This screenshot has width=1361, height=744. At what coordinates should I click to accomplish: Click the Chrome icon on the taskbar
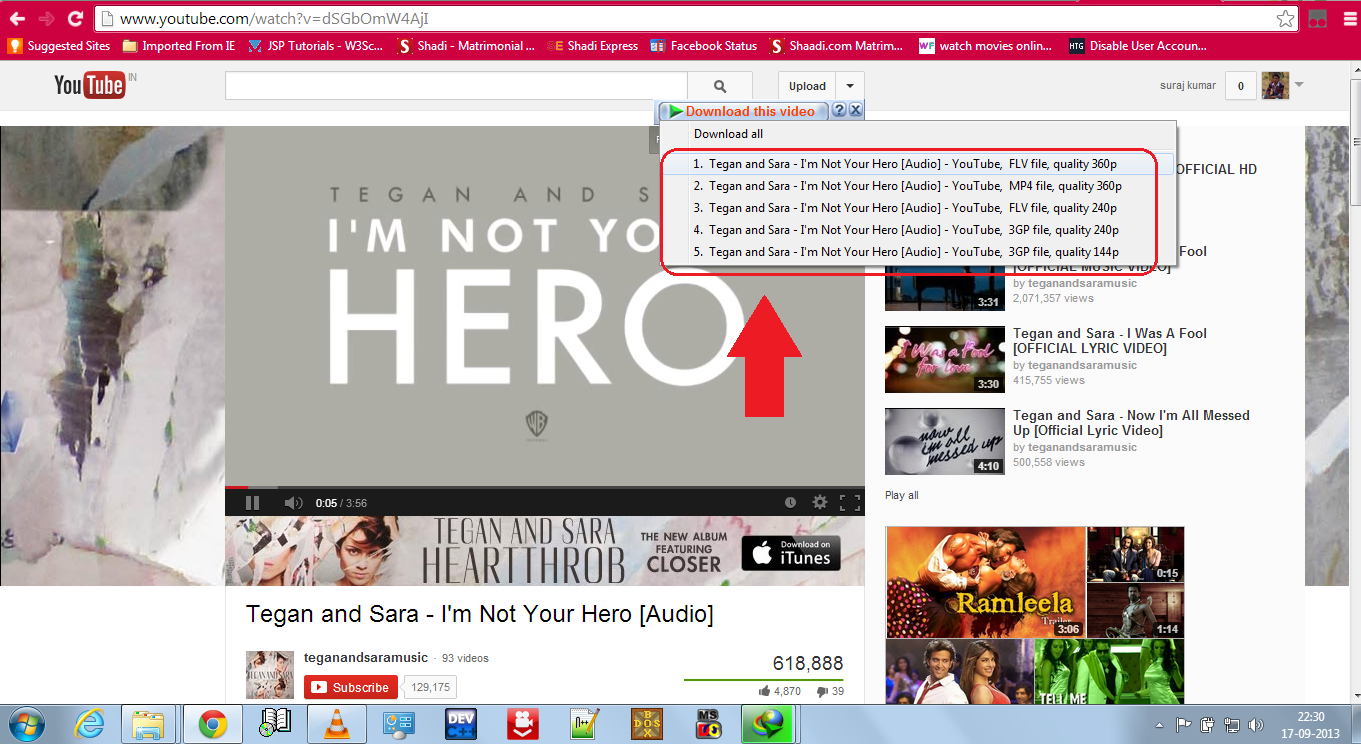(x=212, y=724)
